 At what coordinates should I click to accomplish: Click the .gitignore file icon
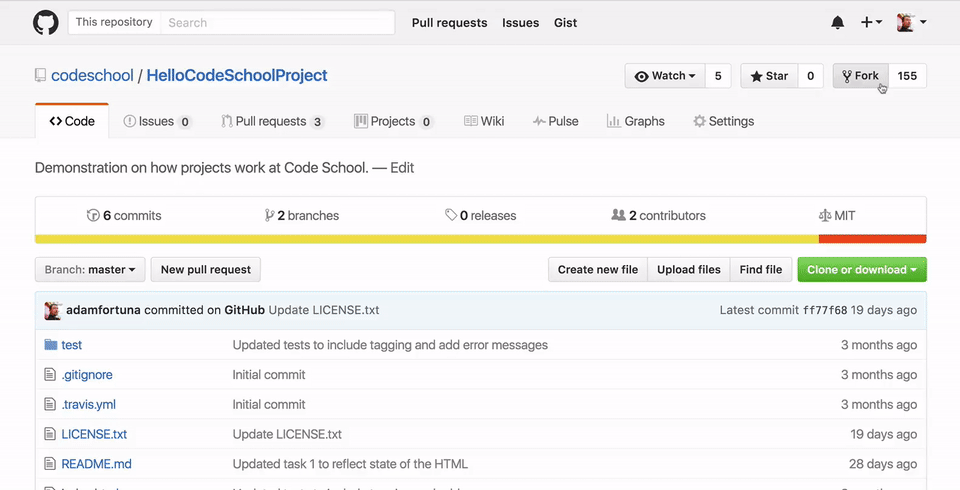point(50,375)
